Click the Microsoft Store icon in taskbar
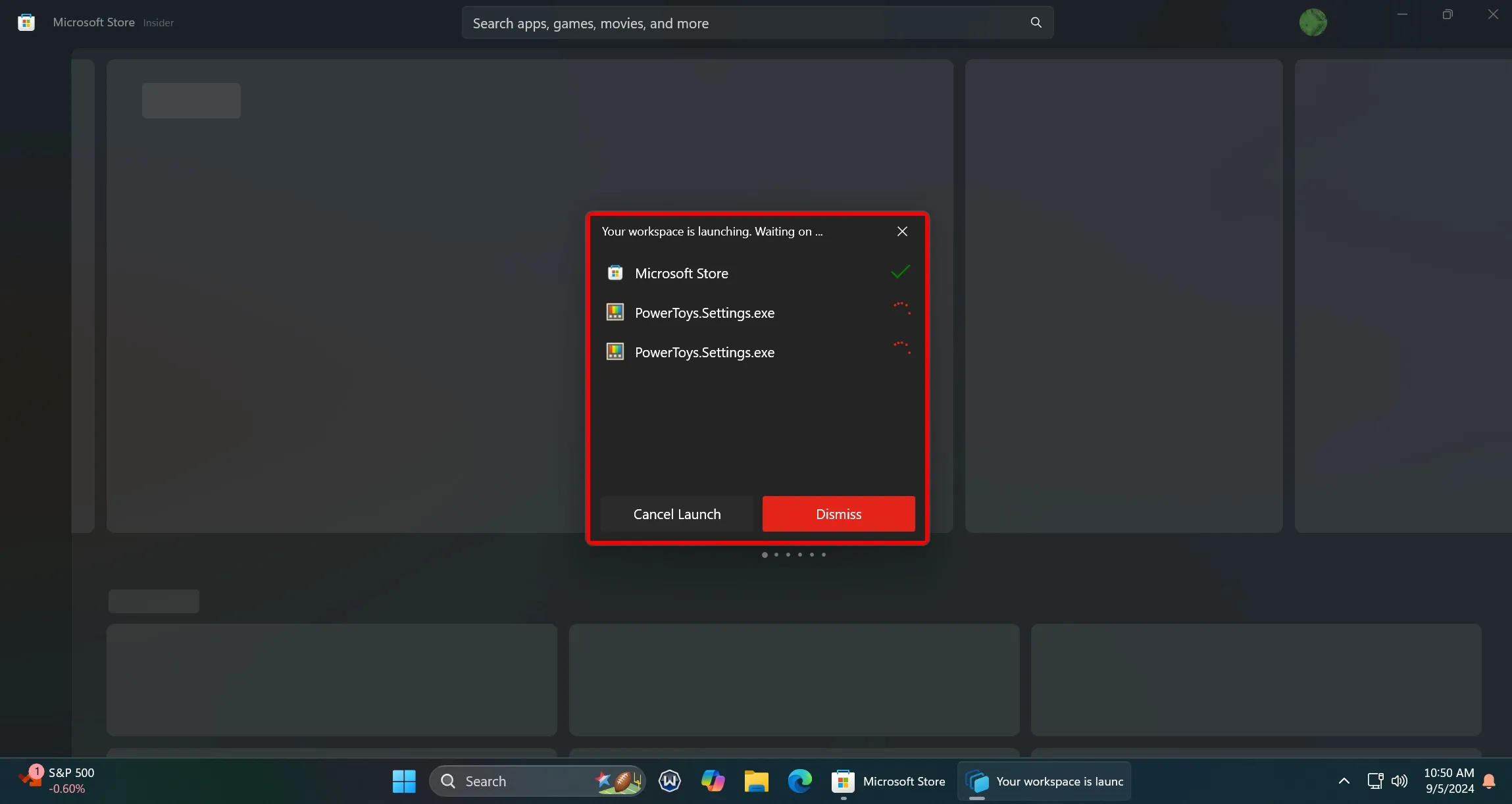 click(x=842, y=781)
